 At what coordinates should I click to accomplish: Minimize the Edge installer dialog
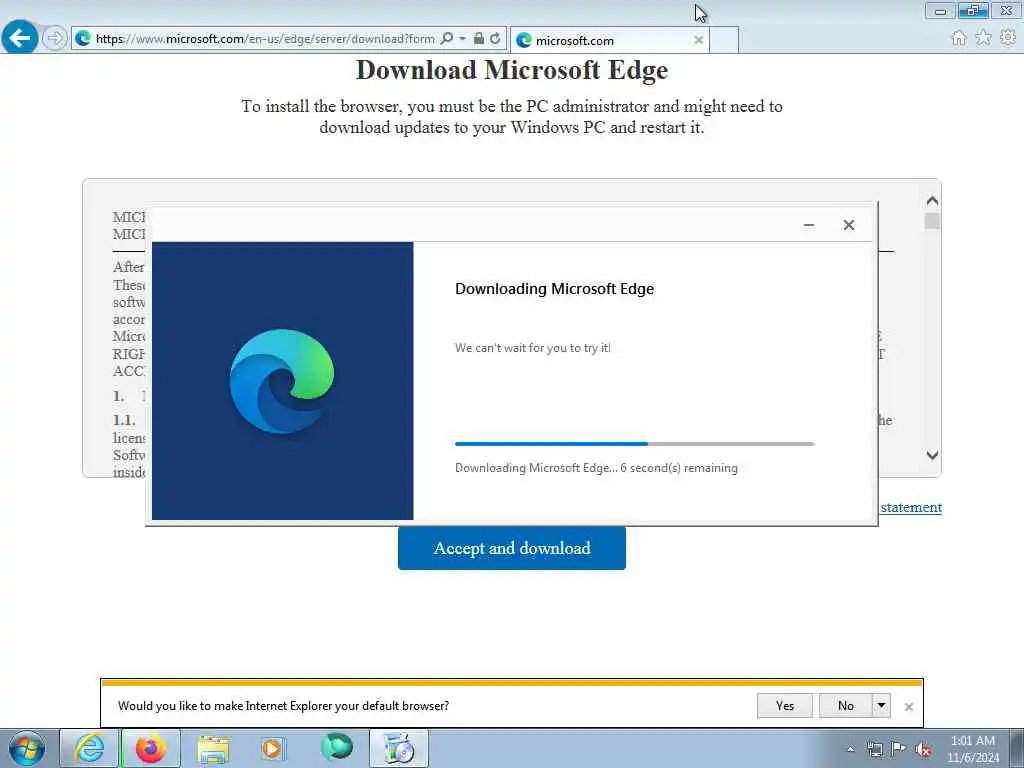(808, 225)
